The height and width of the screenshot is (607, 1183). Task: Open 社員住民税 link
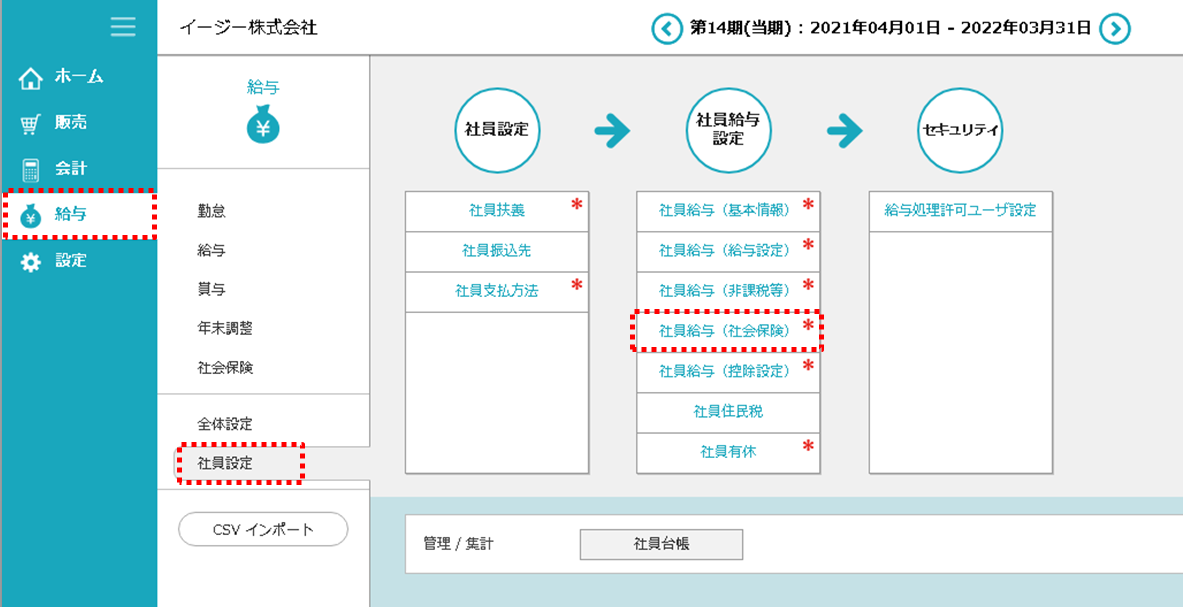pos(728,411)
